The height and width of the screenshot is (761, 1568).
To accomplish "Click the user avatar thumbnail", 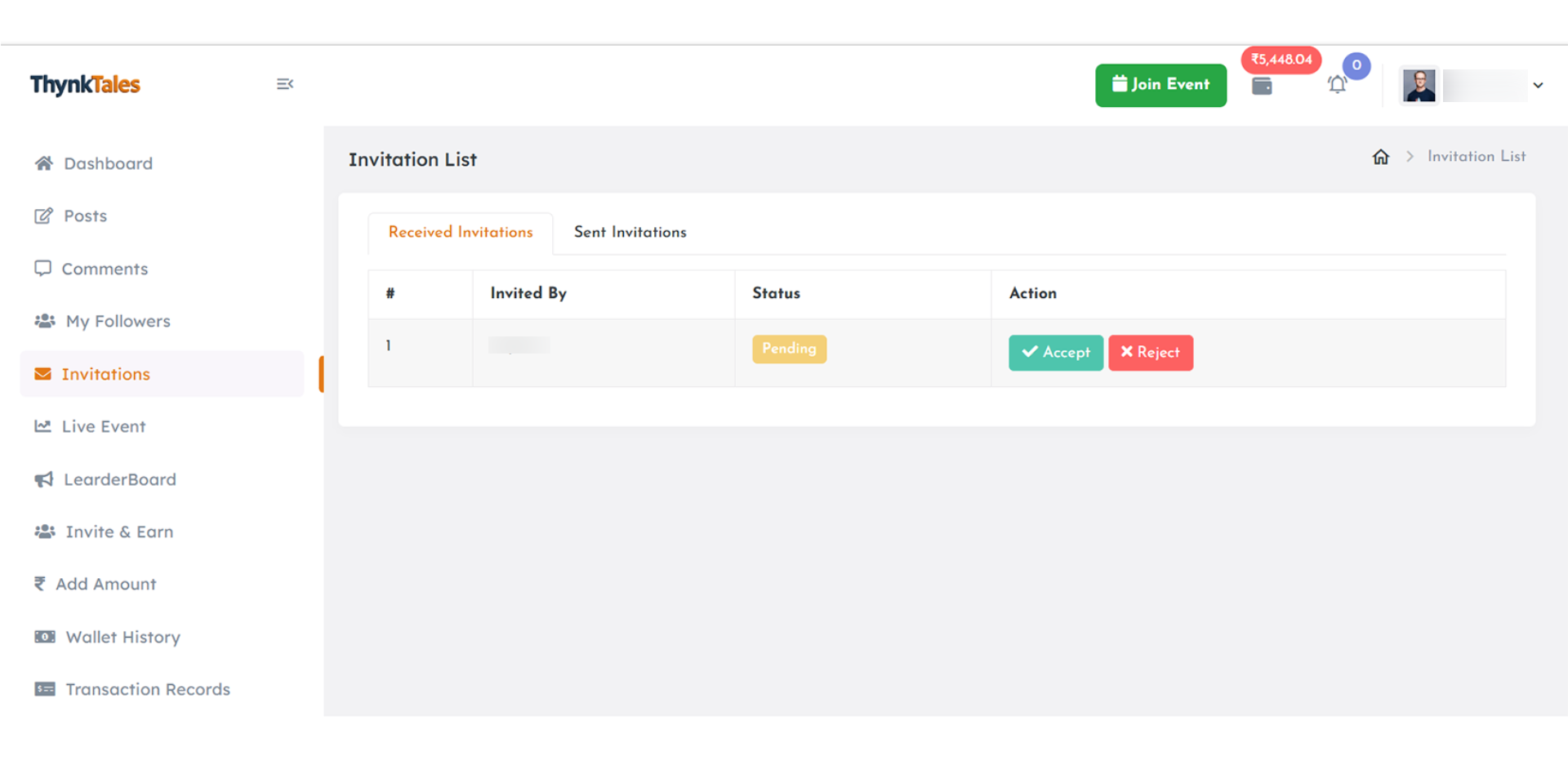I will (1419, 86).
